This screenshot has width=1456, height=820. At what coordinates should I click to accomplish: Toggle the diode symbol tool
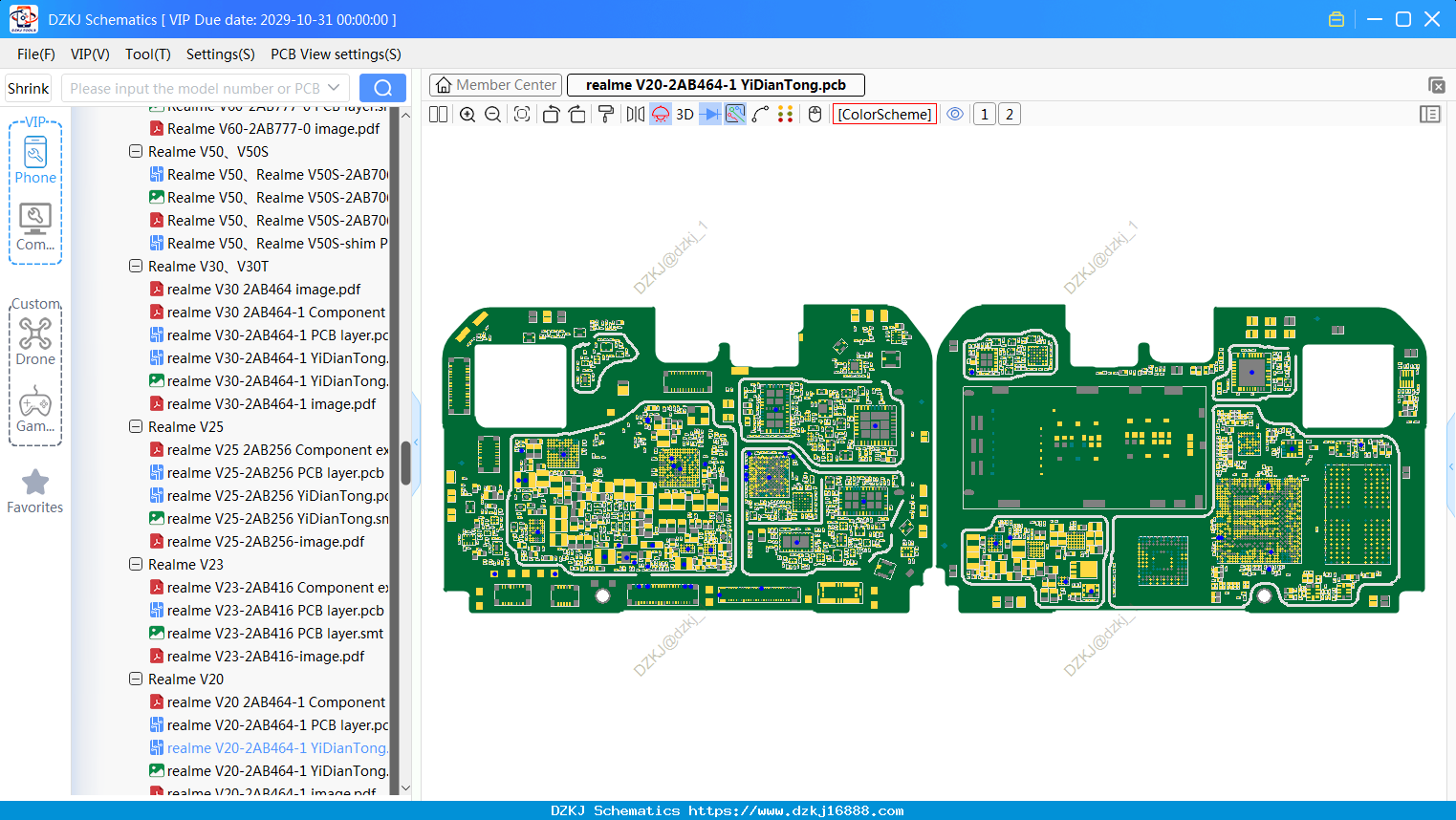pyautogui.click(x=710, y=115)
